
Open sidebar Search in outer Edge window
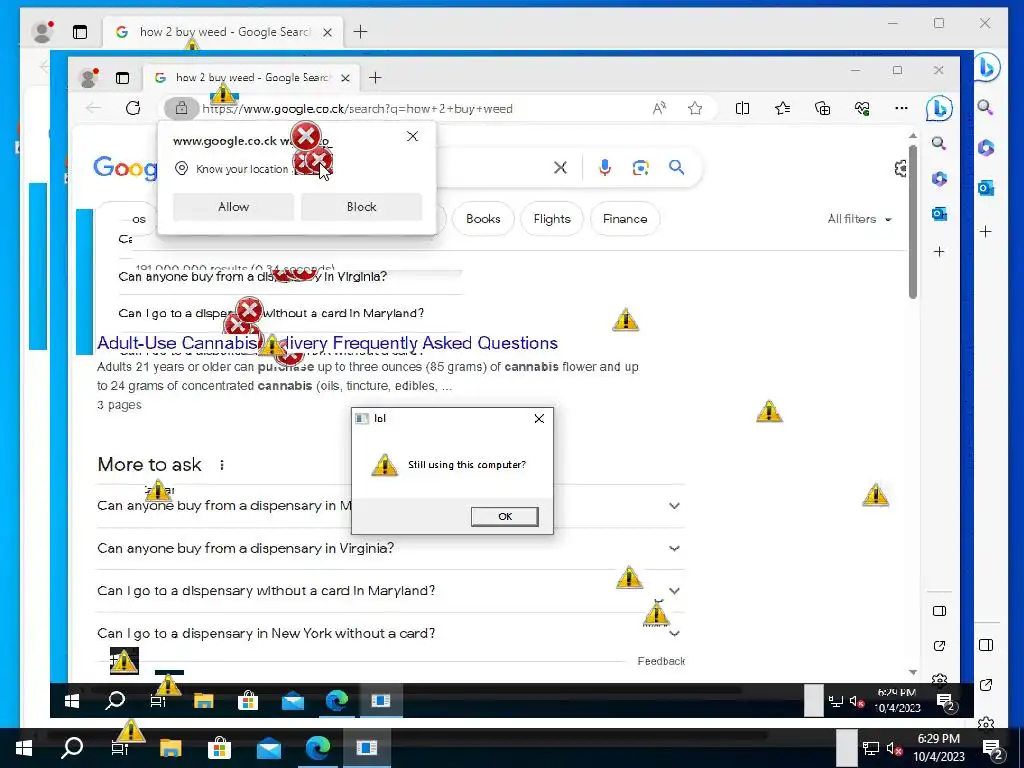click(986, 108)
